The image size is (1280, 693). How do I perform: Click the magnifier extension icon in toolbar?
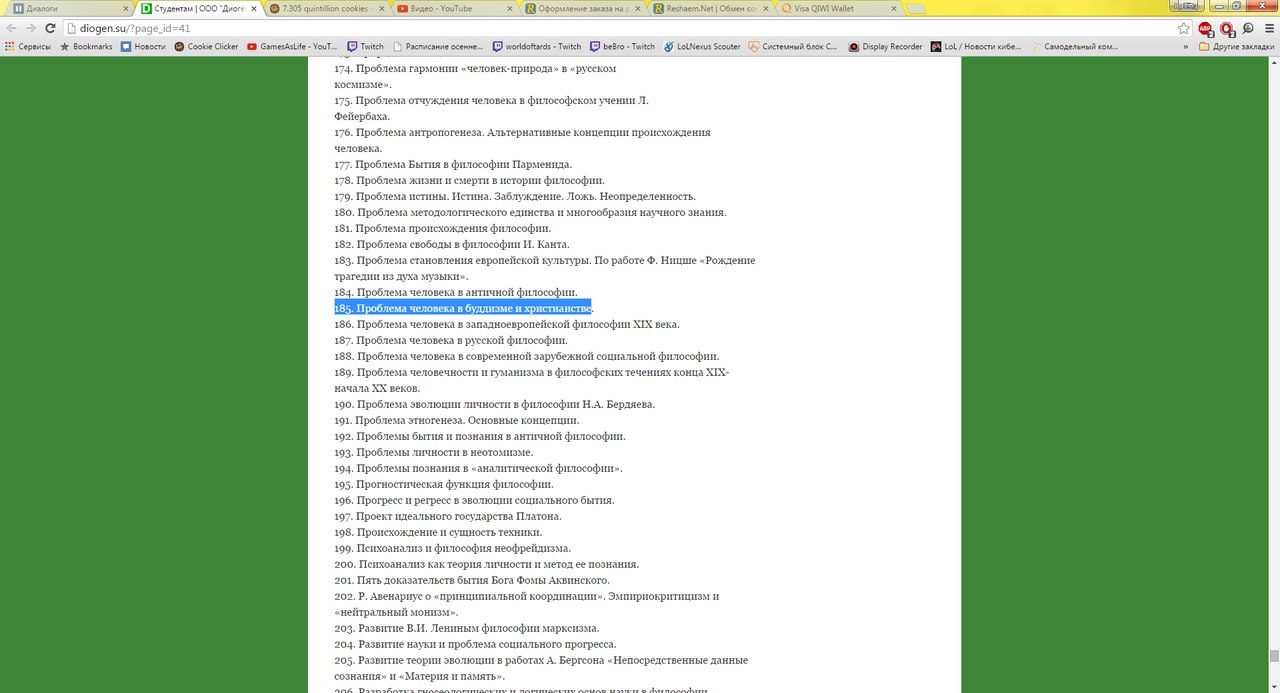coord(1248,28)
